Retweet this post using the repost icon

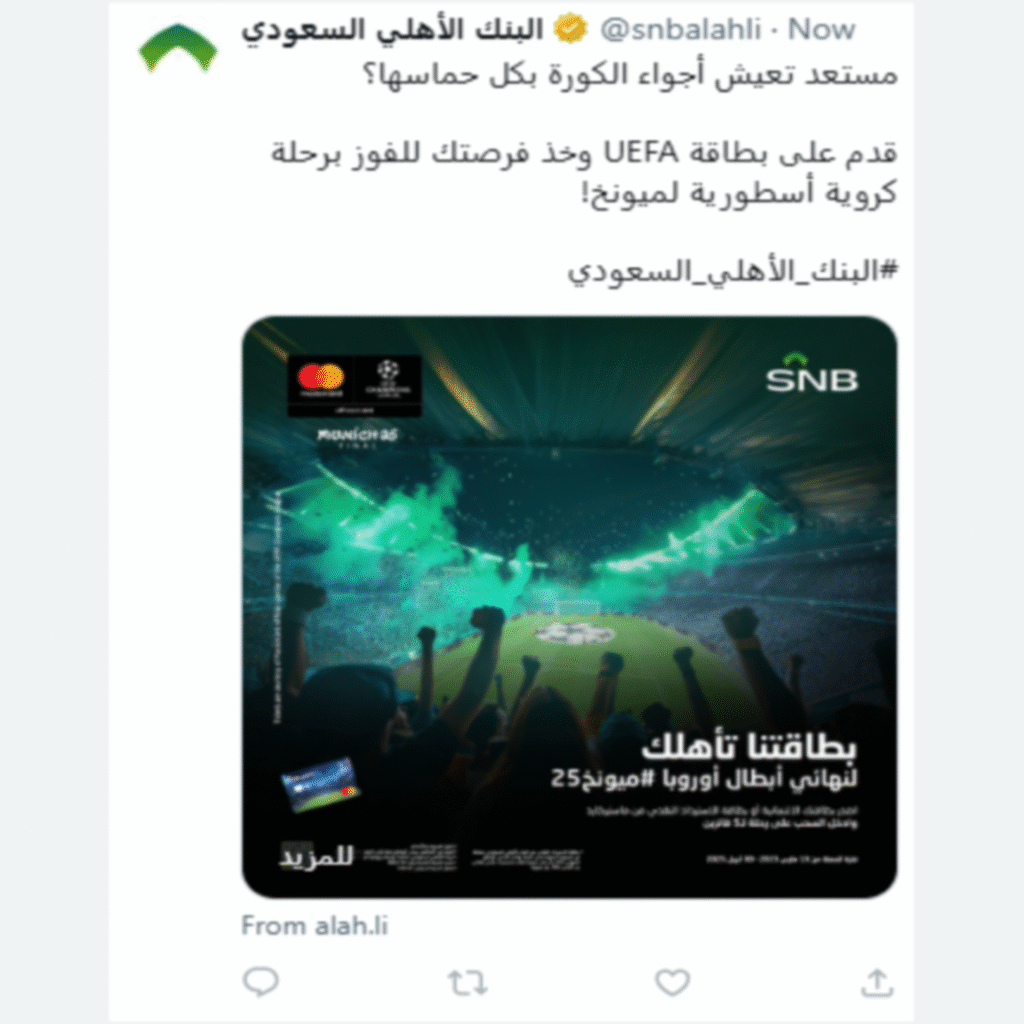pyautogui.click(x=467, y=982)
